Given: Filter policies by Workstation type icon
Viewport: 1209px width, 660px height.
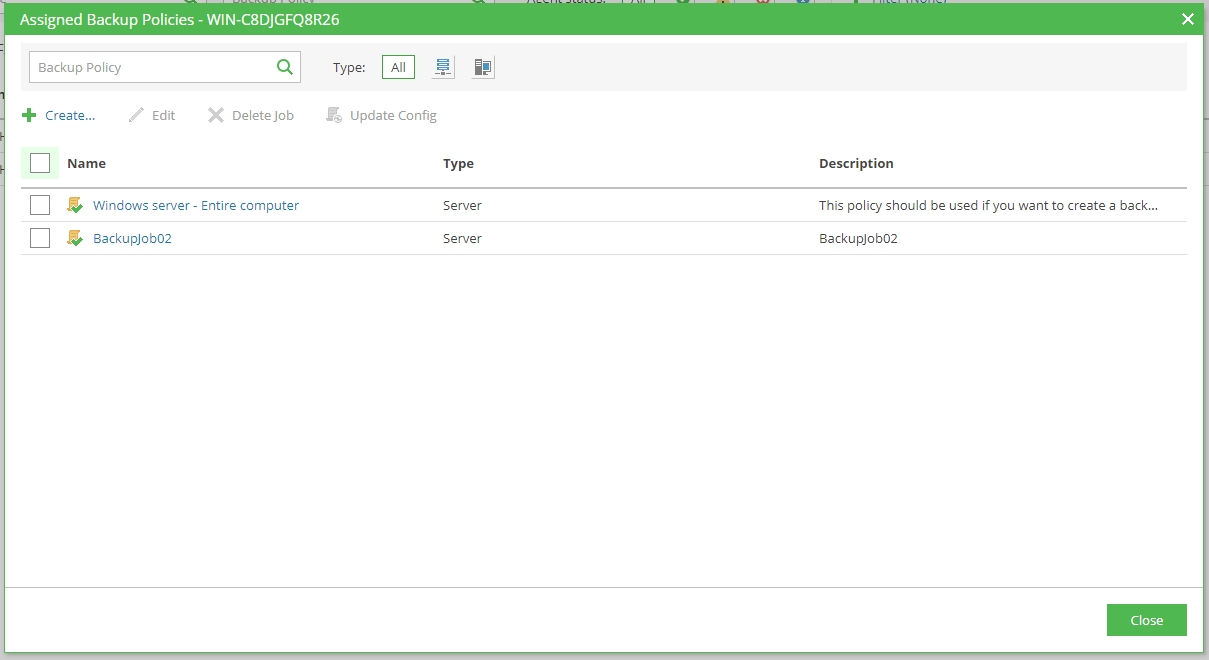Looking at the screenshot, I should pyautogui.click(x=483, y=67).
